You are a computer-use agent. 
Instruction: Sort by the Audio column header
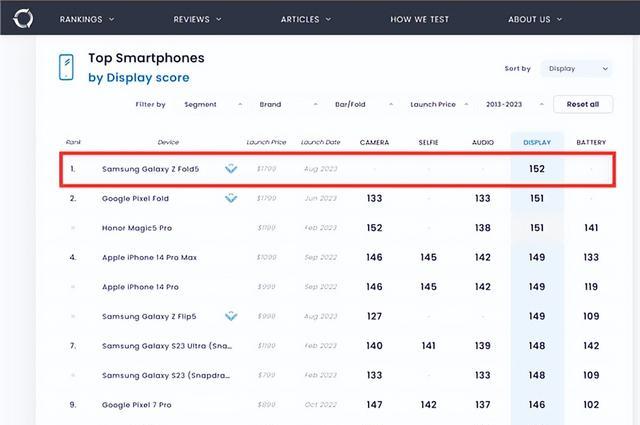483,142
